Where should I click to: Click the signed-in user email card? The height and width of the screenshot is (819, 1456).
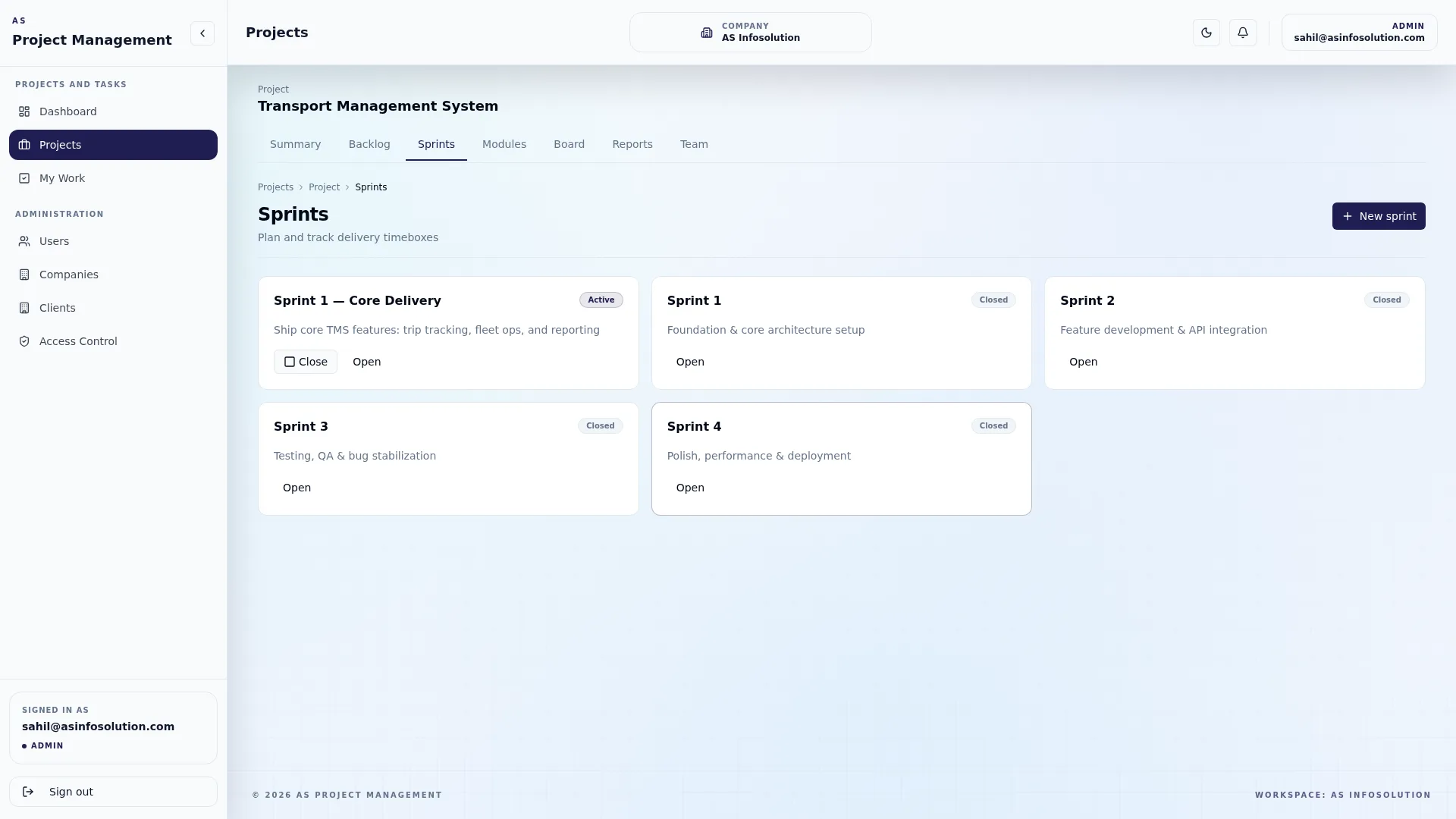coord(113,728)
